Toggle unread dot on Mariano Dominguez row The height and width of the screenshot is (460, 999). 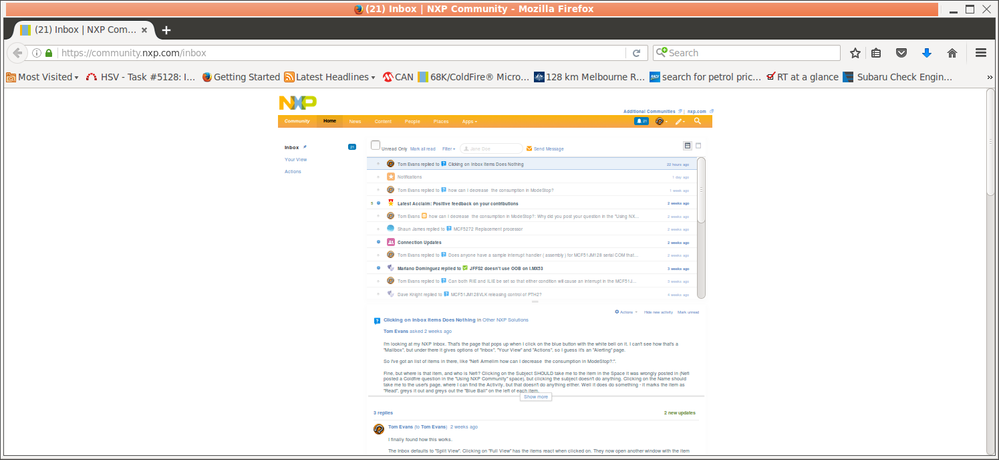tap(378, 268)
